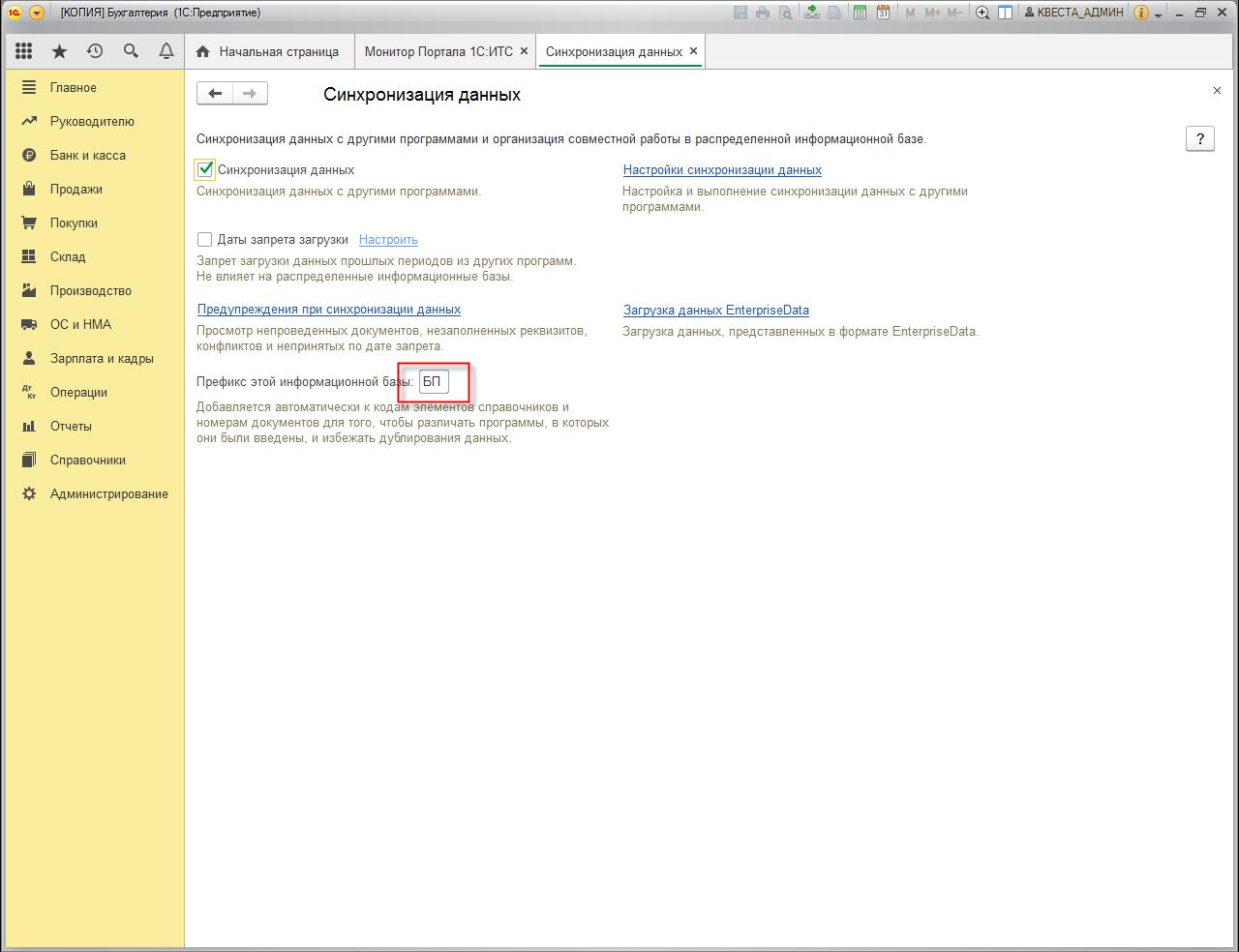Go back with the left arrow button

(215, 93)
